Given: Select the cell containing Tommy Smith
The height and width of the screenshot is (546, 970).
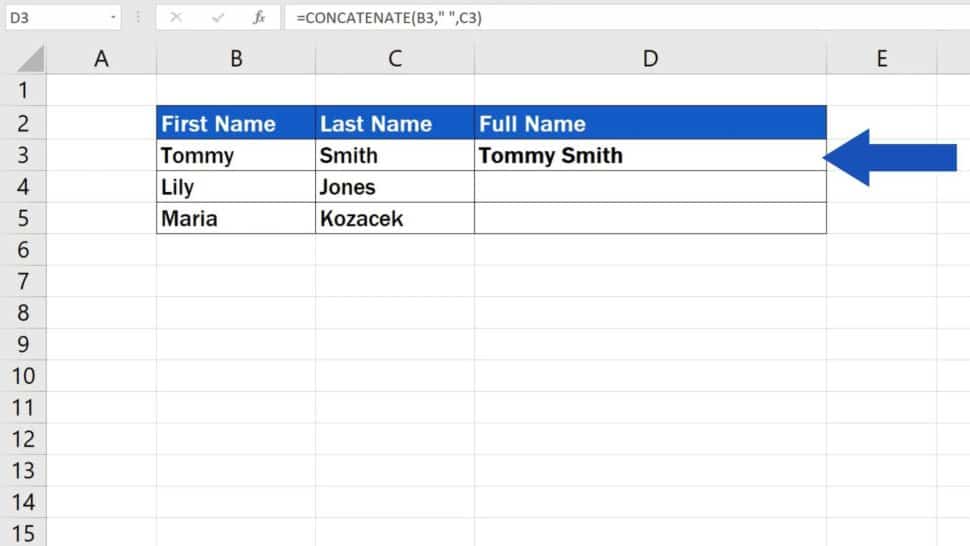Looking at the screenshot, I should point(650,156).
